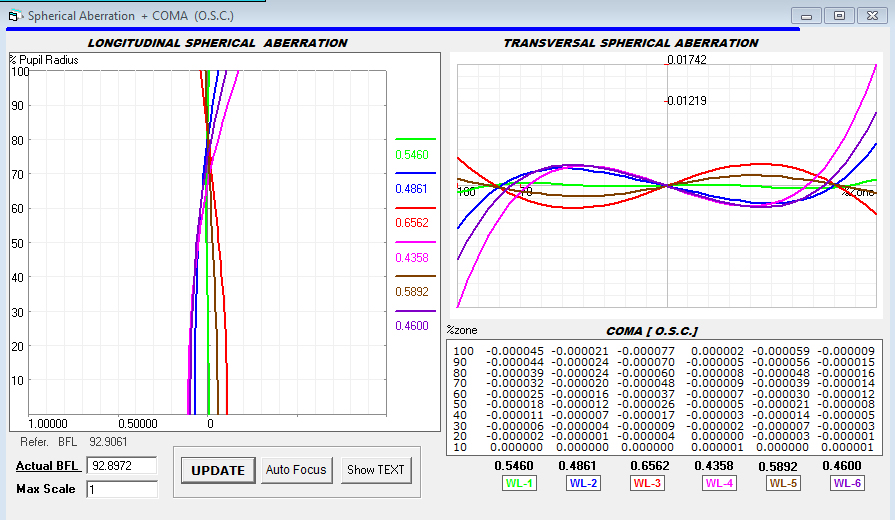
Task: Select the WL-1 green wavelength button
Action: coord(519,483)
